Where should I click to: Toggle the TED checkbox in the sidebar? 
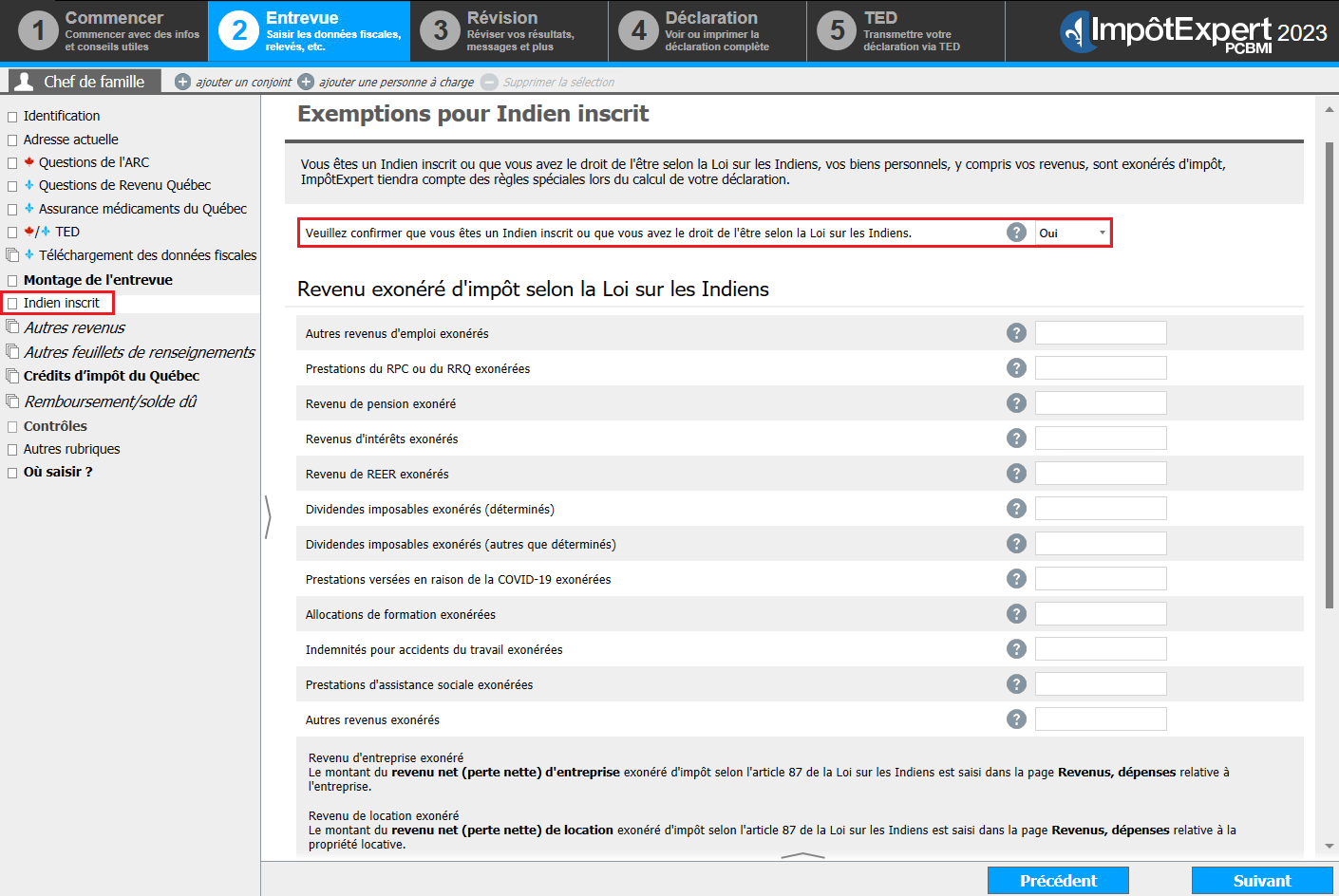12,233
